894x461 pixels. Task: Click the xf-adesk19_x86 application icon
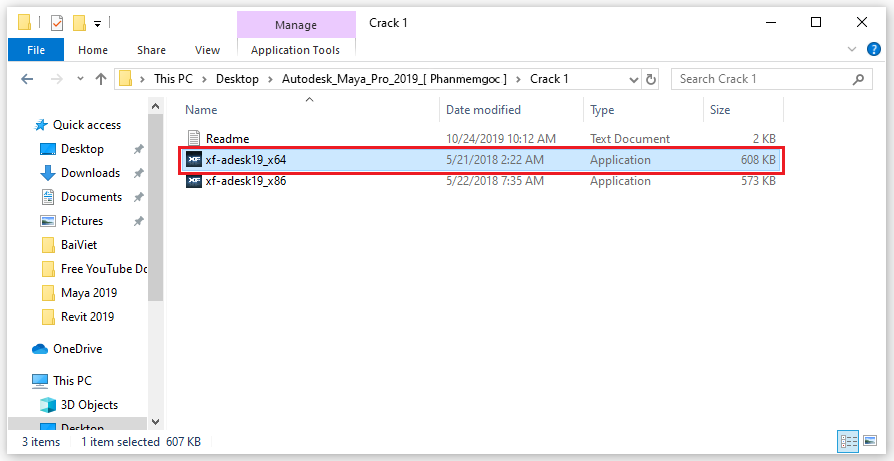click(194, 181)
